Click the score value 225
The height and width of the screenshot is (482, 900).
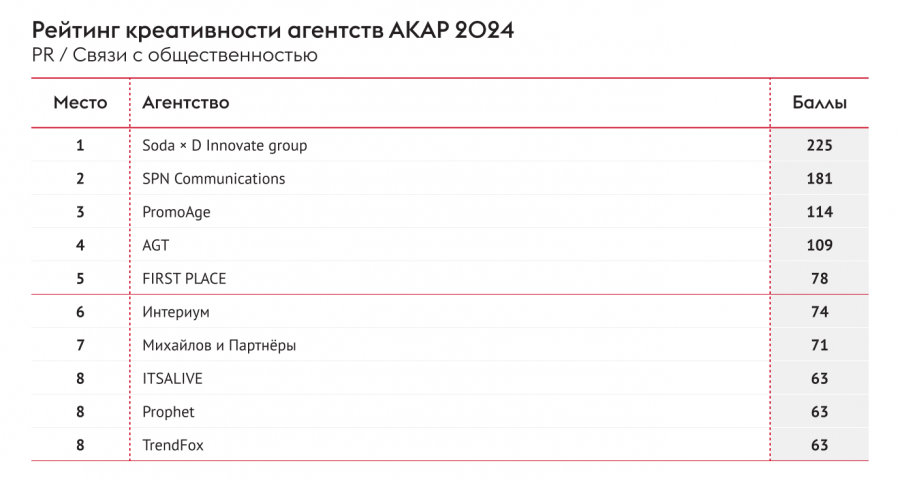point(819,145)
